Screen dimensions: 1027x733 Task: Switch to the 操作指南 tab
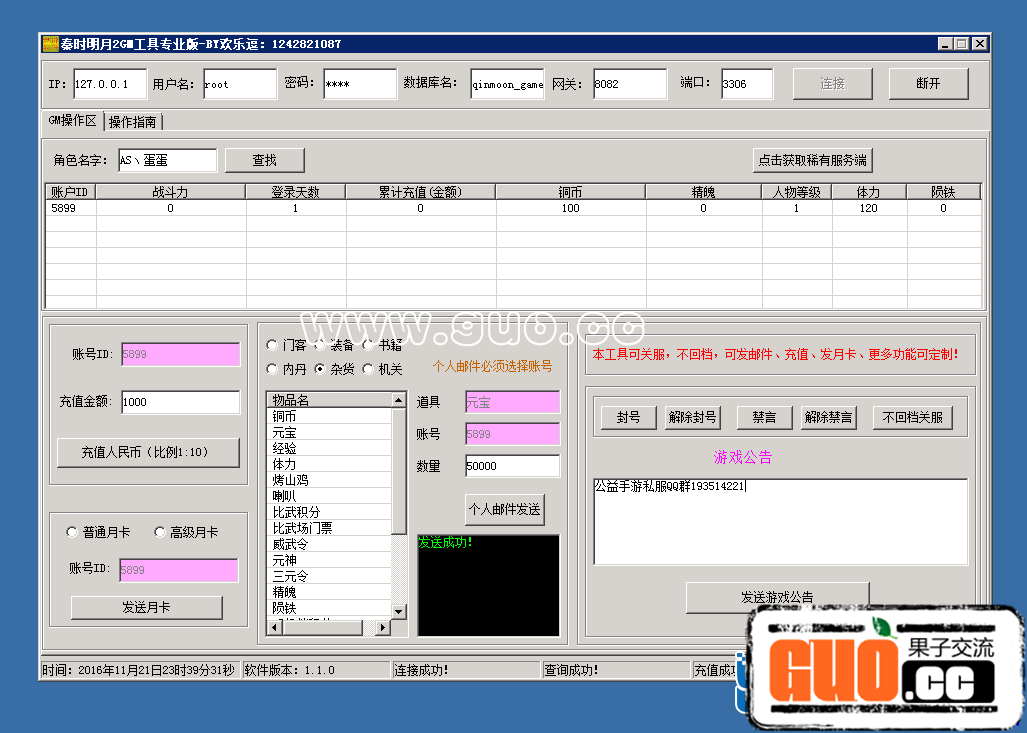tap(133, 122)
